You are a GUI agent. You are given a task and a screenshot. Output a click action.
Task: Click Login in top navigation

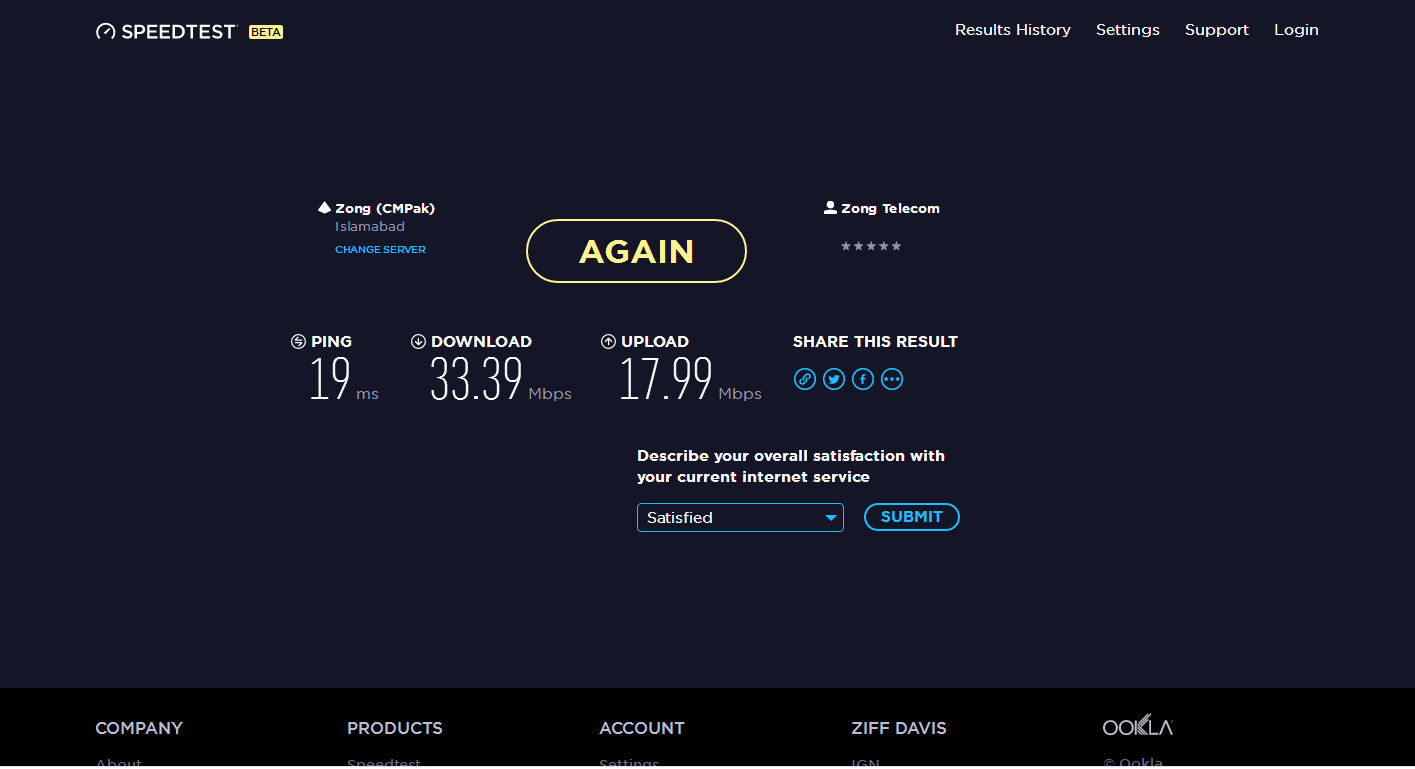tap(1296, 30)
